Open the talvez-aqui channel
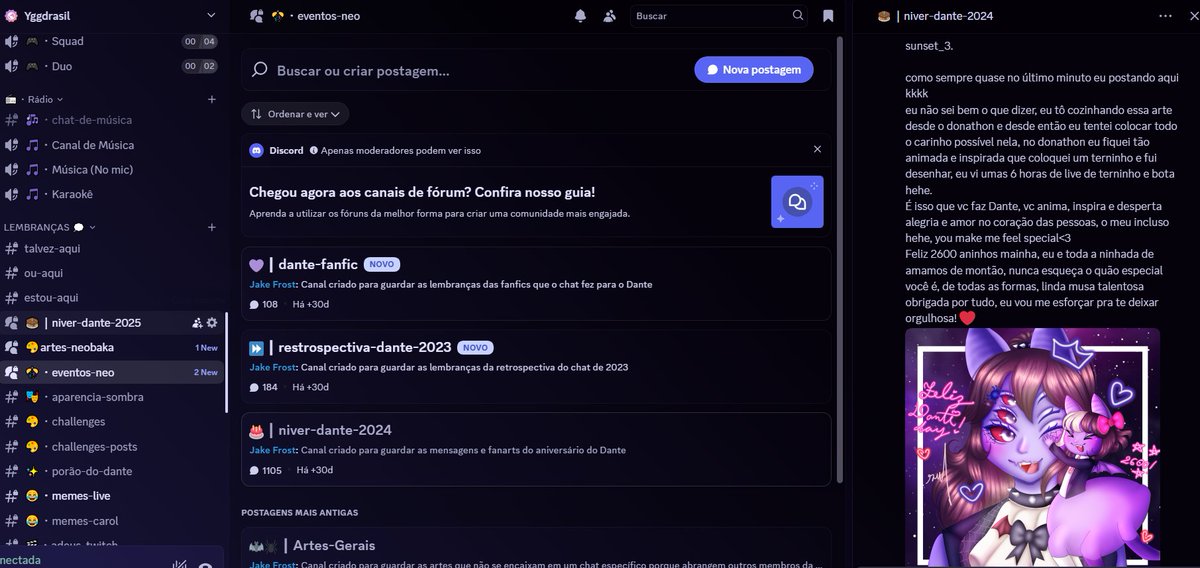The image size is (1200, 568). tap(110, 248)
